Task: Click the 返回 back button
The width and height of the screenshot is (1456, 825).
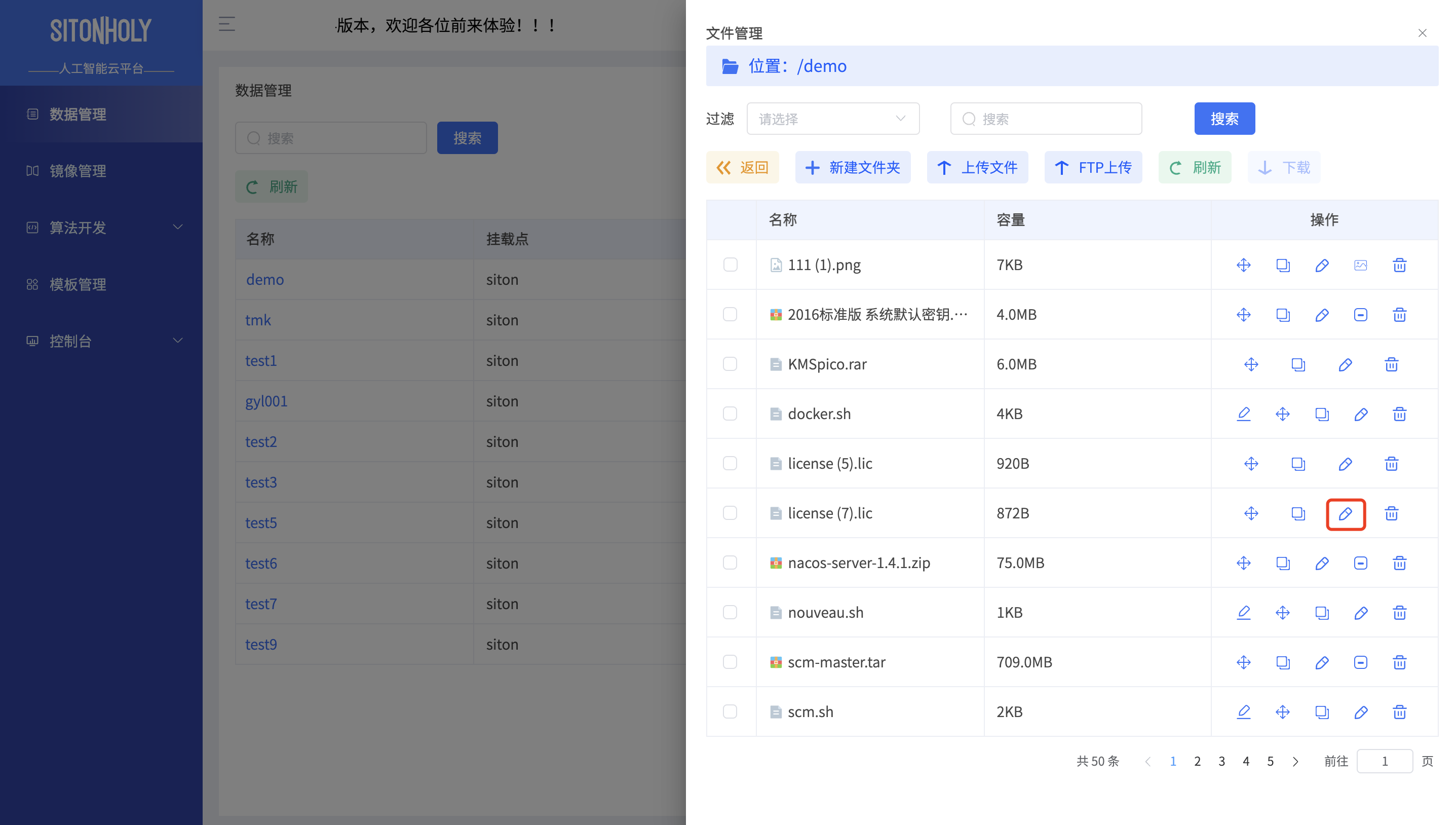Action: [742, 167]
